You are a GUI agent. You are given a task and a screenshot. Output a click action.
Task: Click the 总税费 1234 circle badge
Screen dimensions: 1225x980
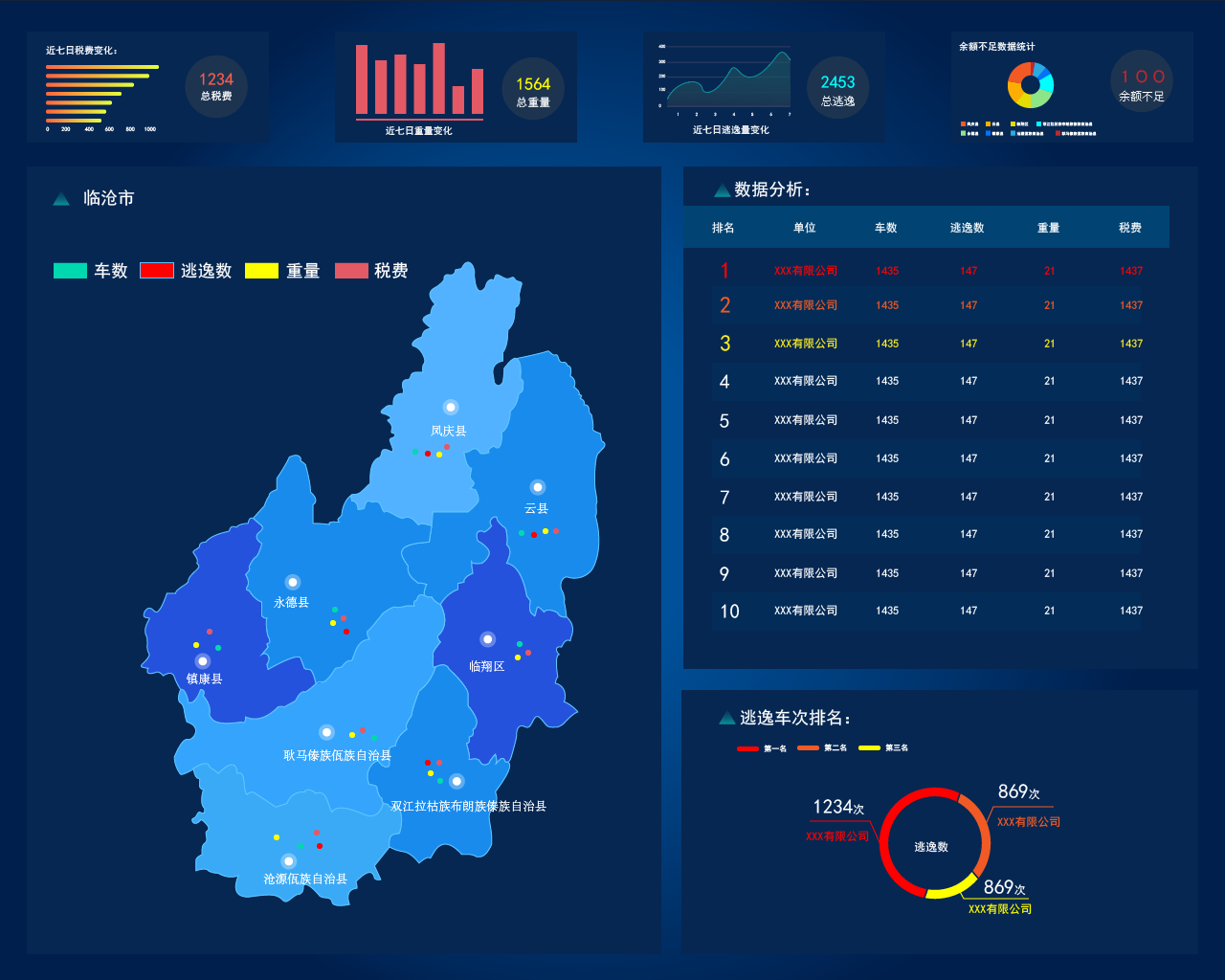point(216,86)
